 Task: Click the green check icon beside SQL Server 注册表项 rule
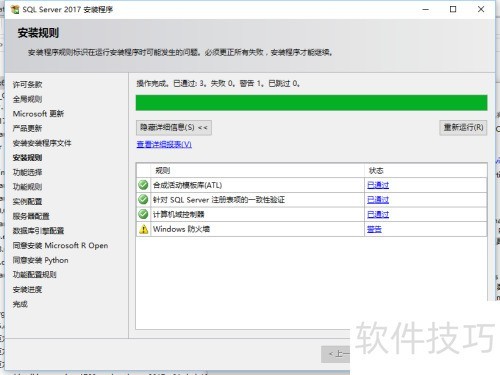[143, 199]
